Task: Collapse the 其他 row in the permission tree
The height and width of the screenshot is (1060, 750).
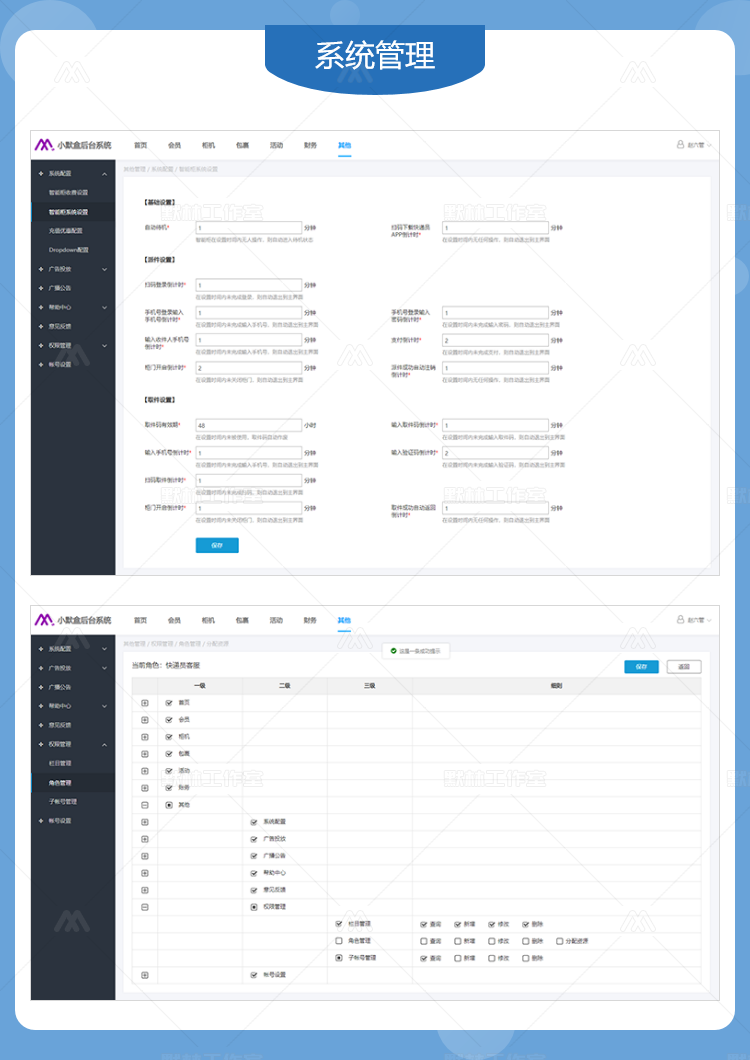Action: [x=145, y=805]
